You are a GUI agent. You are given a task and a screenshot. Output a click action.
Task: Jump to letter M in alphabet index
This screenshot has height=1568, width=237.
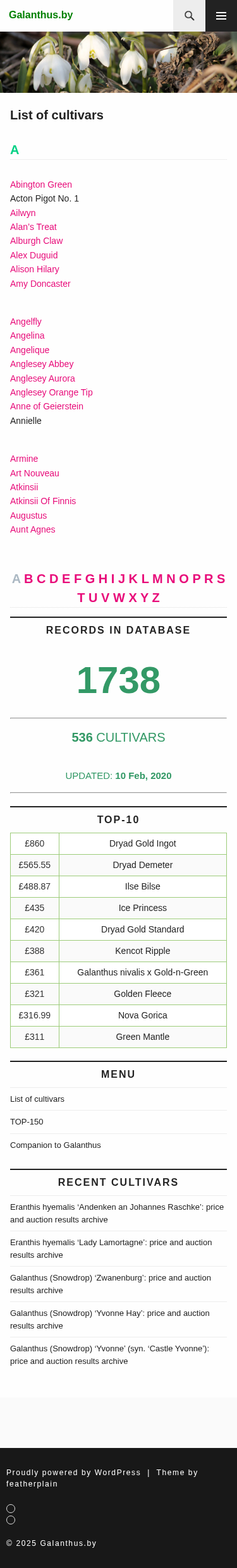(157, 579)
